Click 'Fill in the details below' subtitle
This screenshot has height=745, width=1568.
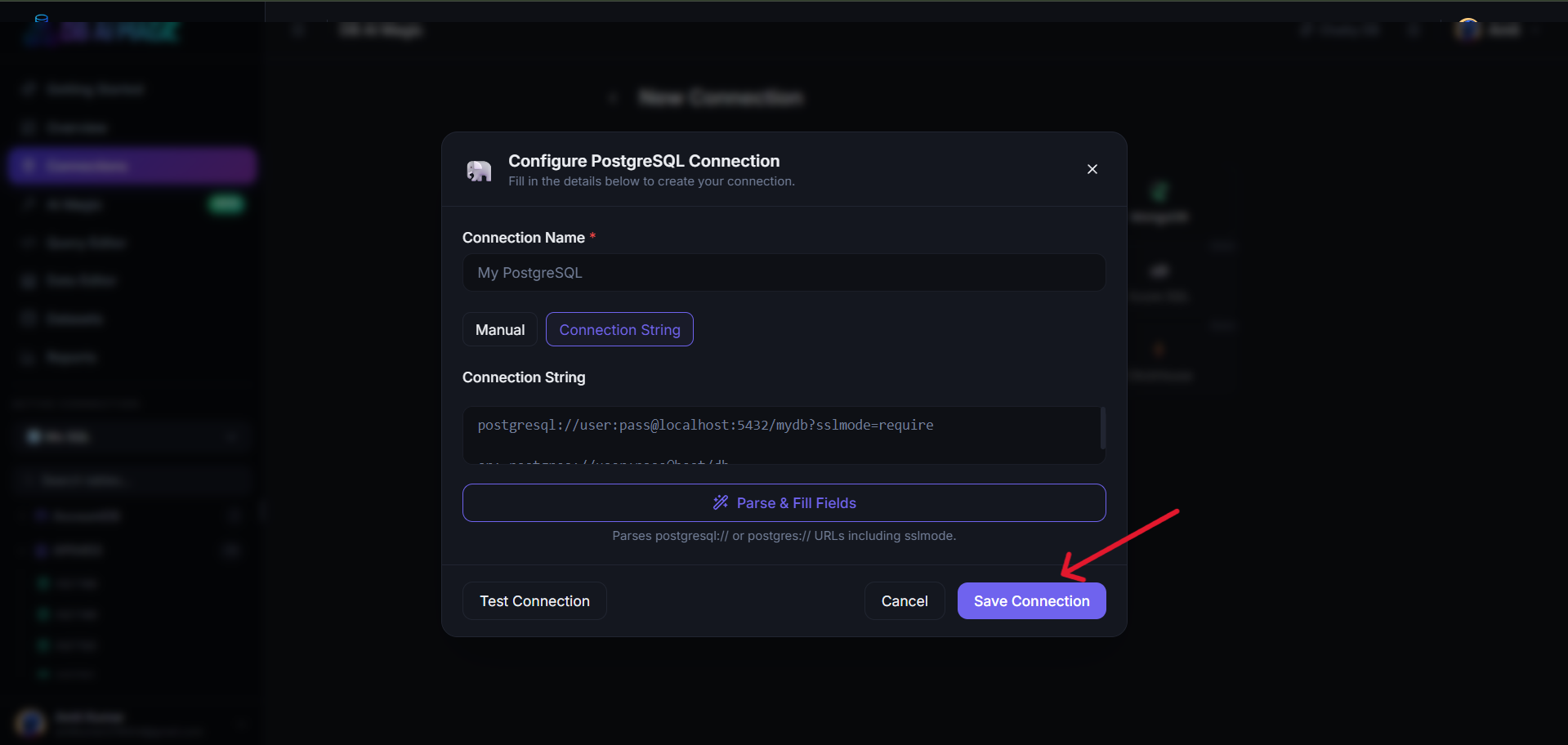[x=651, y=181]
